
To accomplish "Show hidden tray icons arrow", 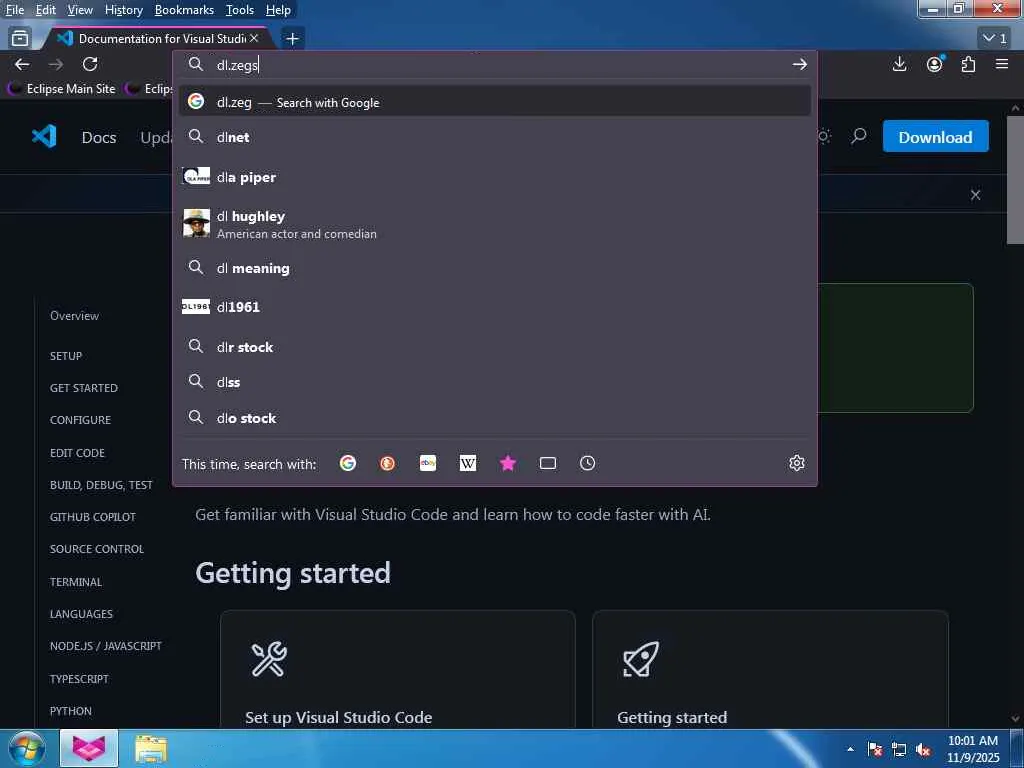I will coord(850,750).
